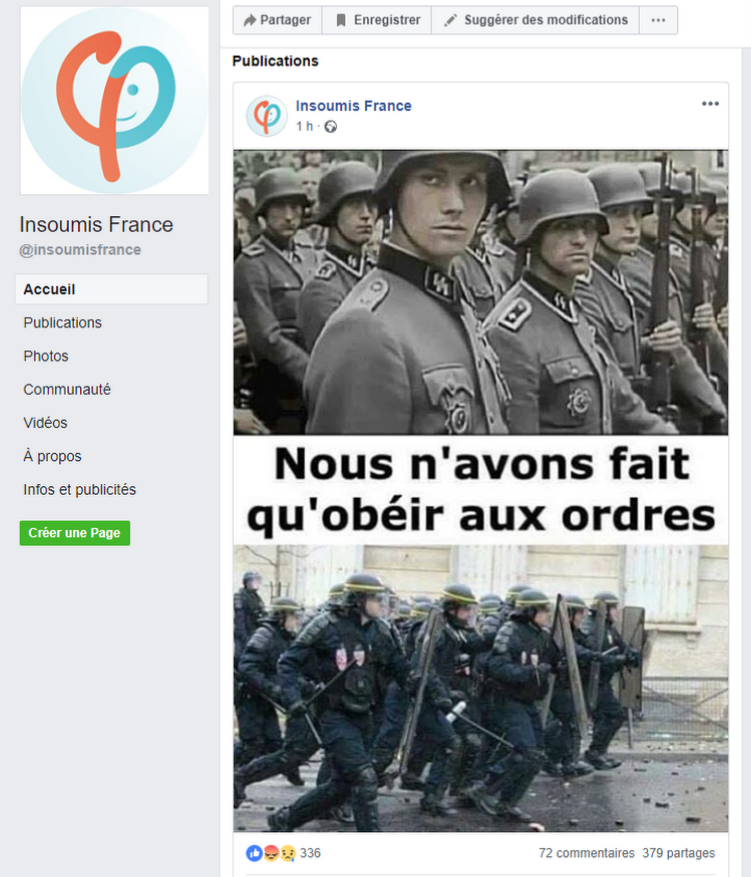Open the large Insoumis France profile picture
Image resolution: width=751 pixels, height=877 pixels.
click(115, 101)
